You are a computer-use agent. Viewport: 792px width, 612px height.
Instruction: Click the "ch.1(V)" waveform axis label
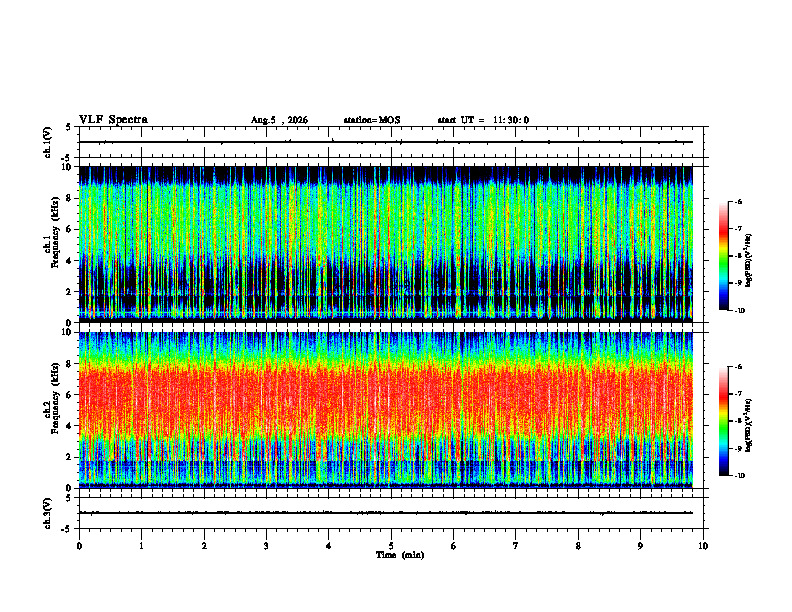click(x=47, y=142)
